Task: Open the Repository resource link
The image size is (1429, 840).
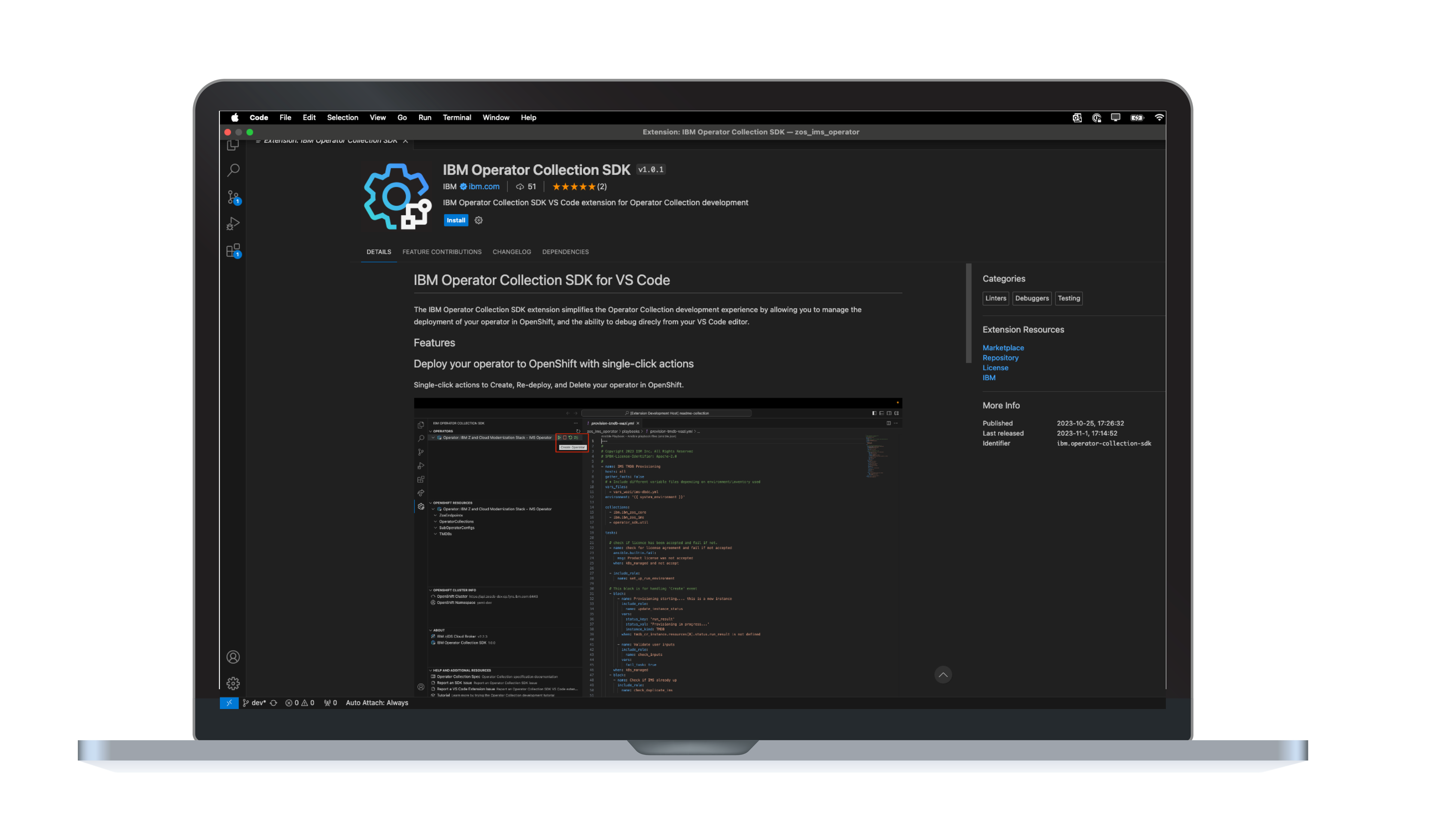Action: pyautogui.click(x=1000, y=358)
